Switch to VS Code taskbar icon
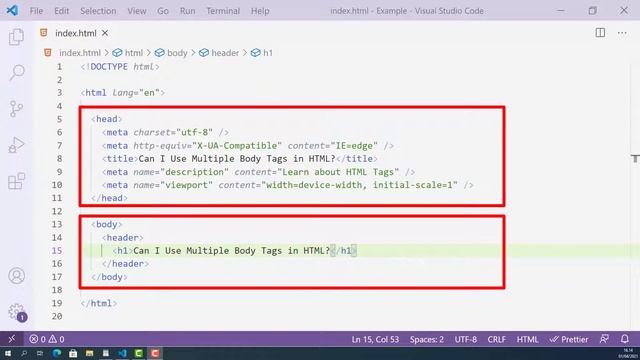 click(x=122, y=353)
